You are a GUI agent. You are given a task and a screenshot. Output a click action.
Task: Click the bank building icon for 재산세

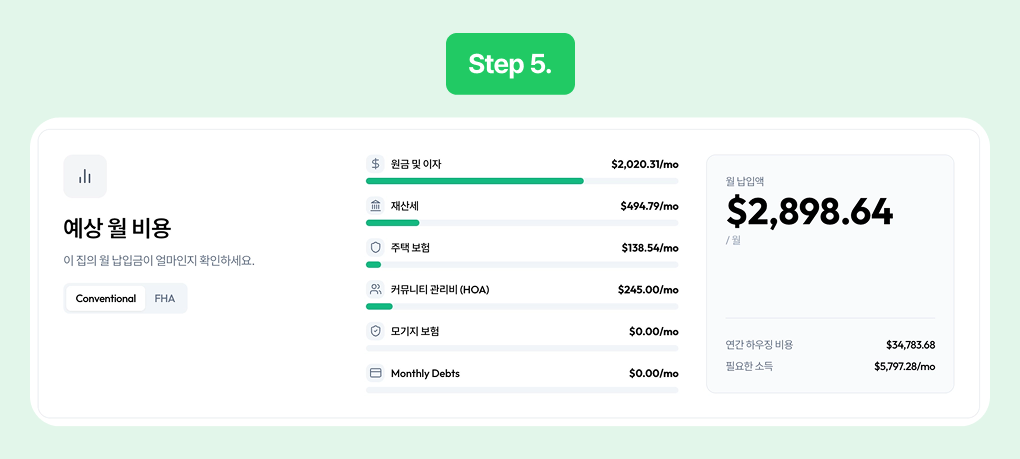(x=375, y=206)
